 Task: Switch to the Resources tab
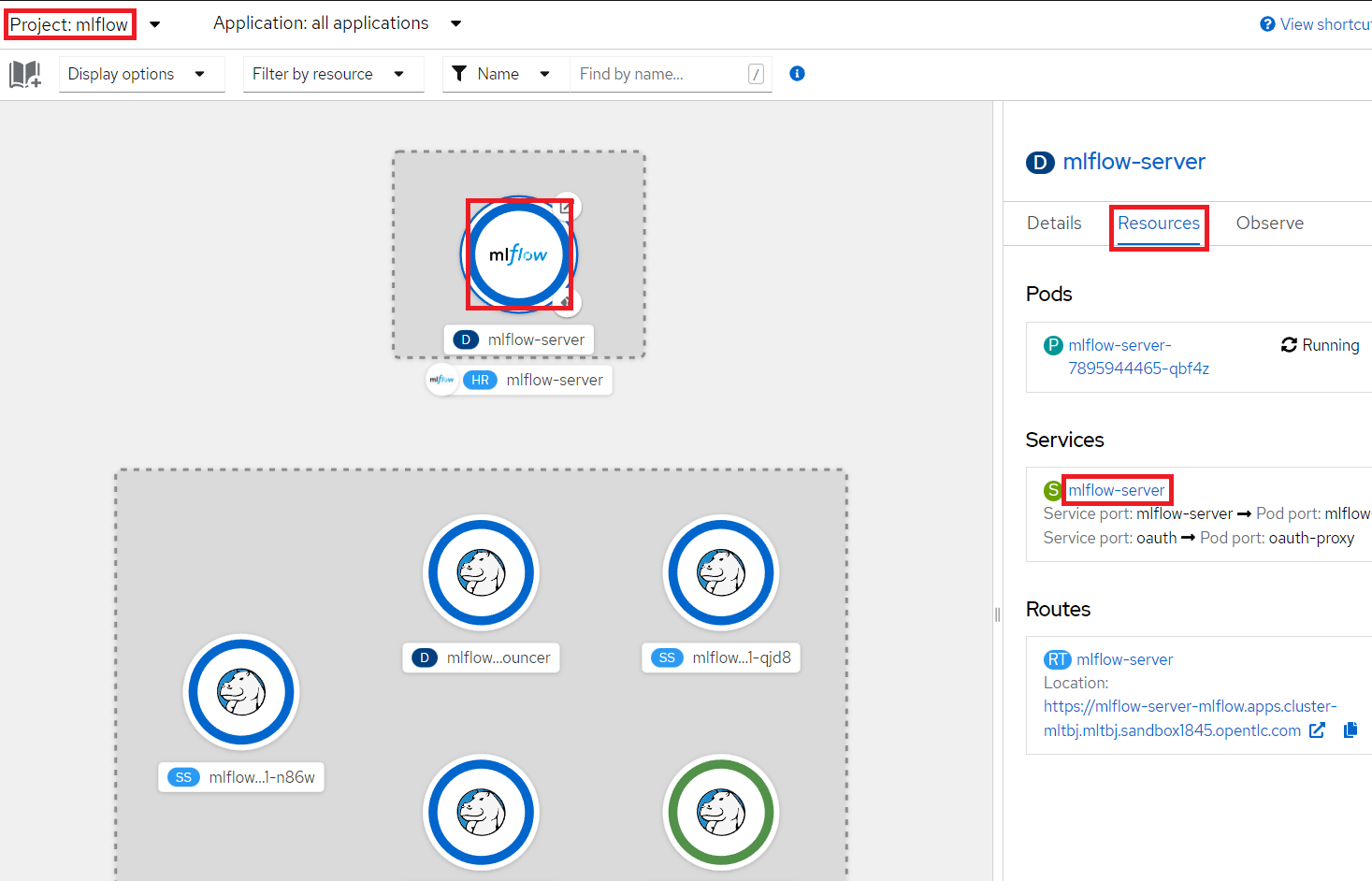[1159, 224]
